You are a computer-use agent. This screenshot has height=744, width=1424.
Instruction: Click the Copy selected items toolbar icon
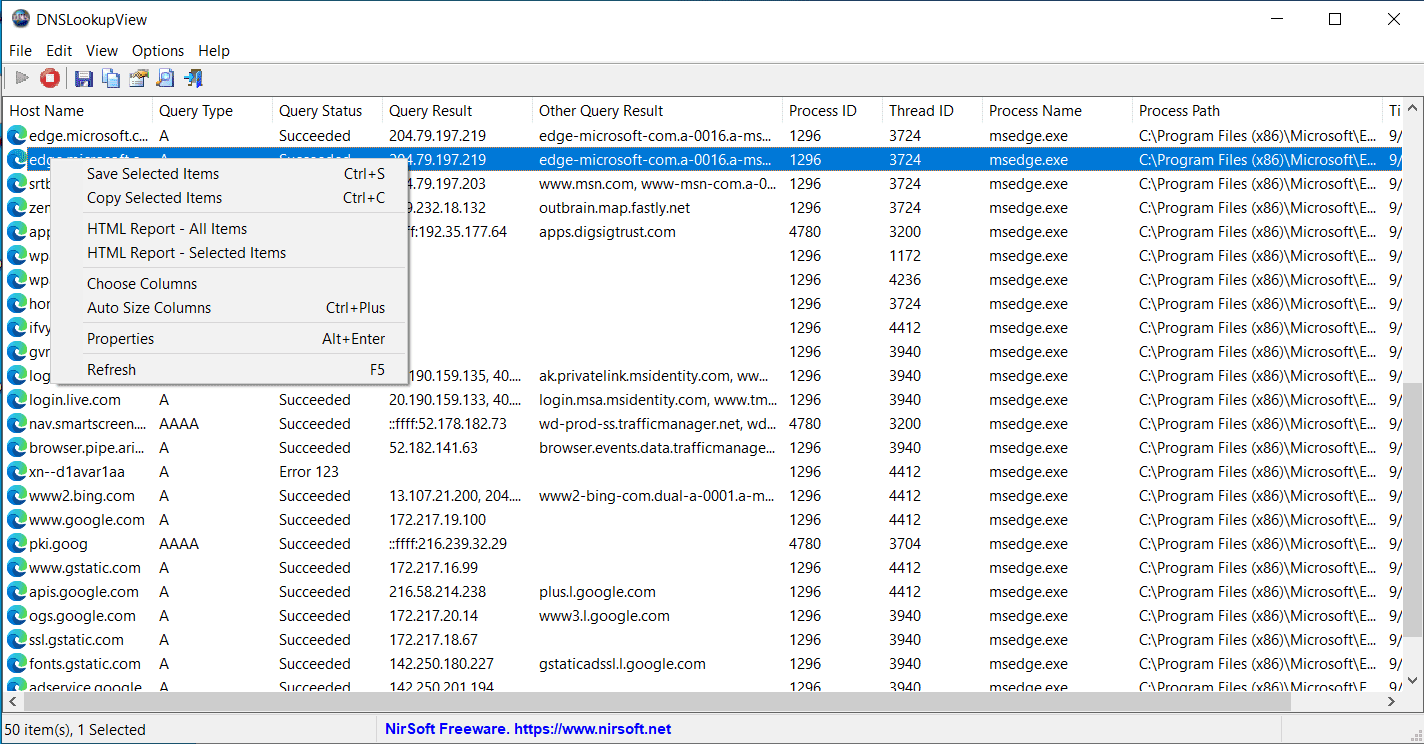point(111,78)
